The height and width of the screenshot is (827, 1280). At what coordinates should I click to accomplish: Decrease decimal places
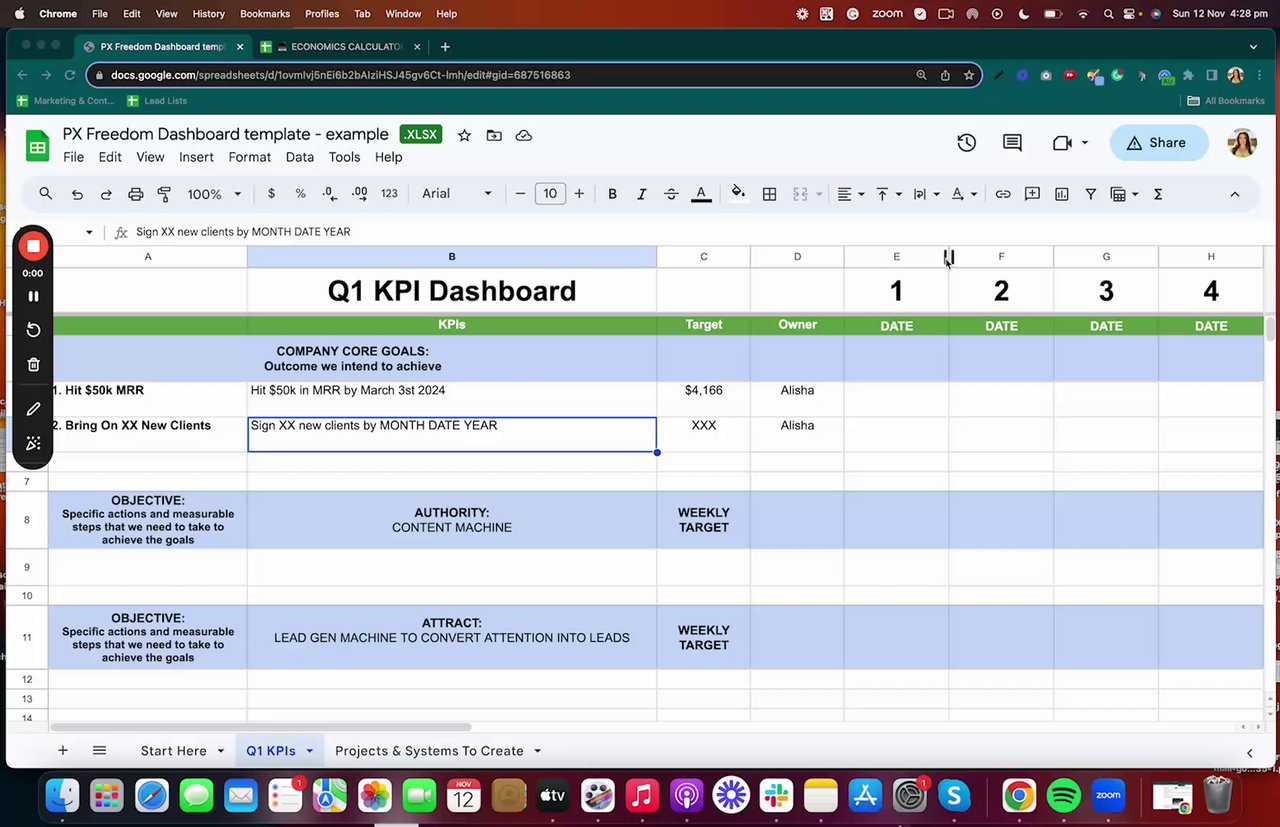(330, 194)
